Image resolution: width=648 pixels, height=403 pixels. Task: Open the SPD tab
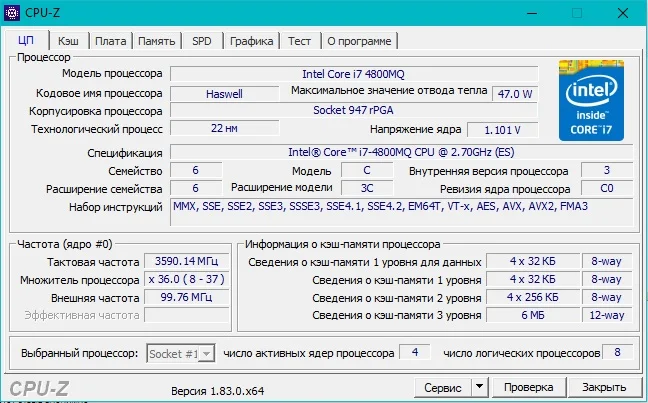coord(202,41)
